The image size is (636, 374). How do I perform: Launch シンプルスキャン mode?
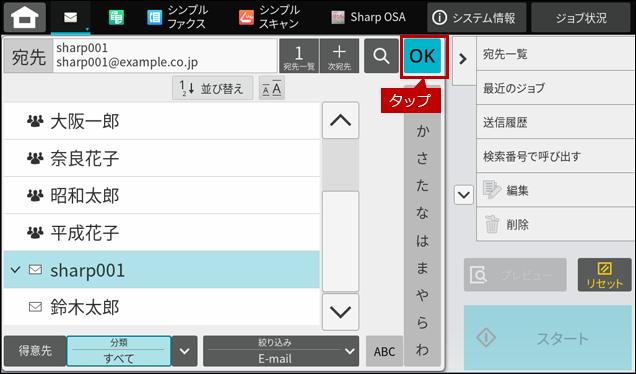[x=269, y=17]
